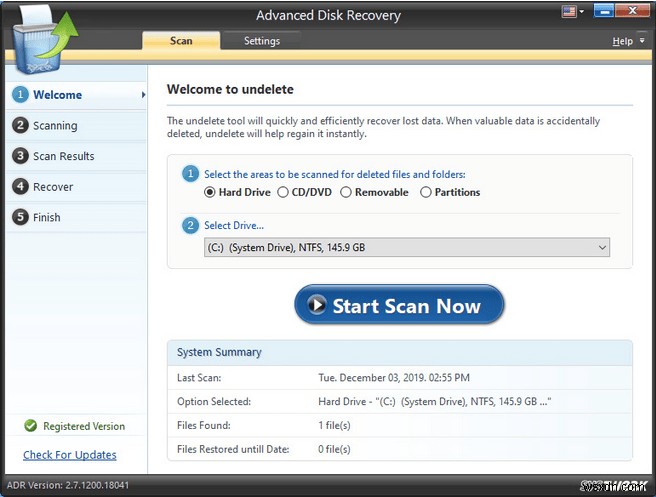The image size is (656, 497).
Task: Click the 'Files Found:' label
Action: [x=204, y=425]
